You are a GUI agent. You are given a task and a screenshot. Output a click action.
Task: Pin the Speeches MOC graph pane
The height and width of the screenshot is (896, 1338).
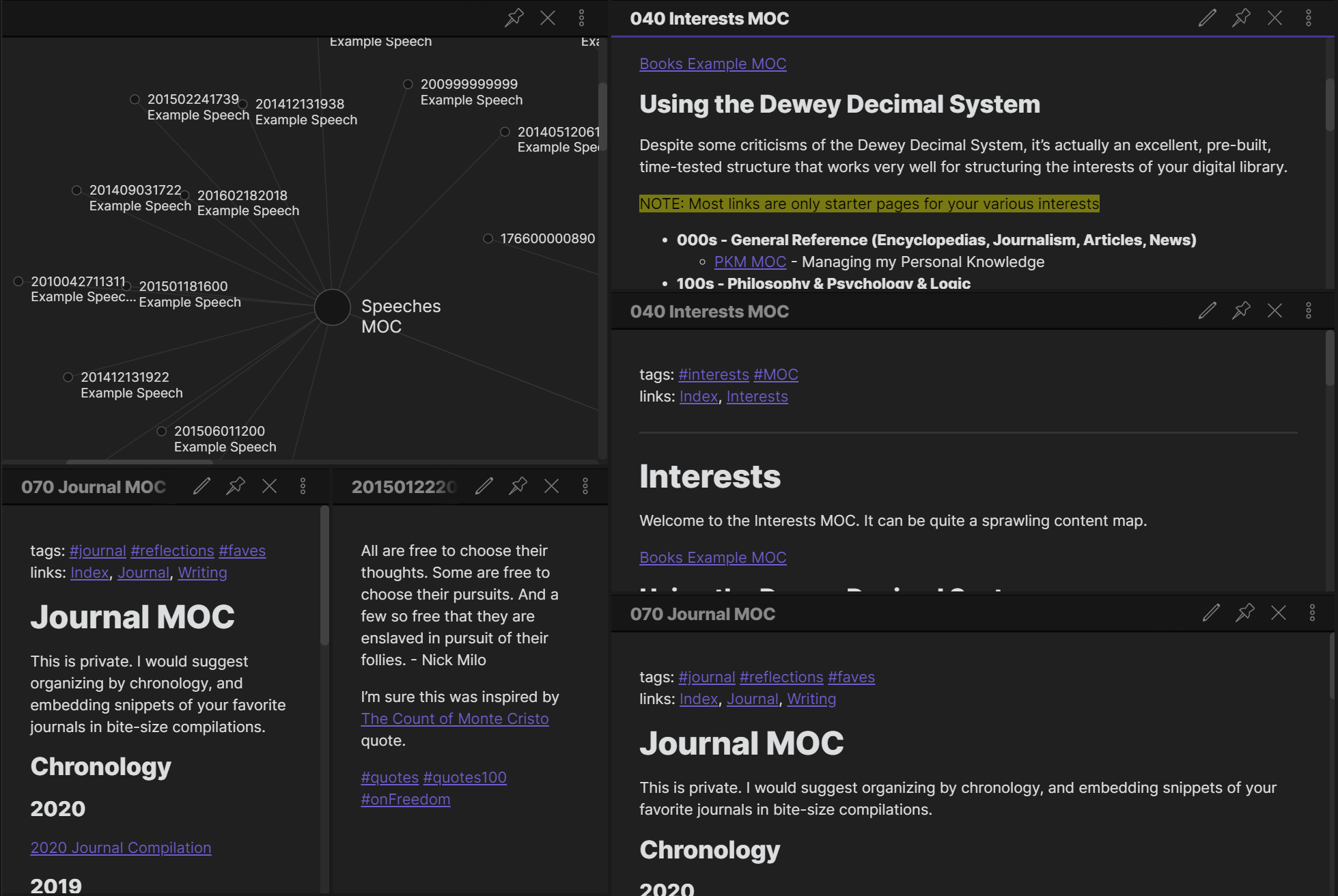[x=514, y=18]
